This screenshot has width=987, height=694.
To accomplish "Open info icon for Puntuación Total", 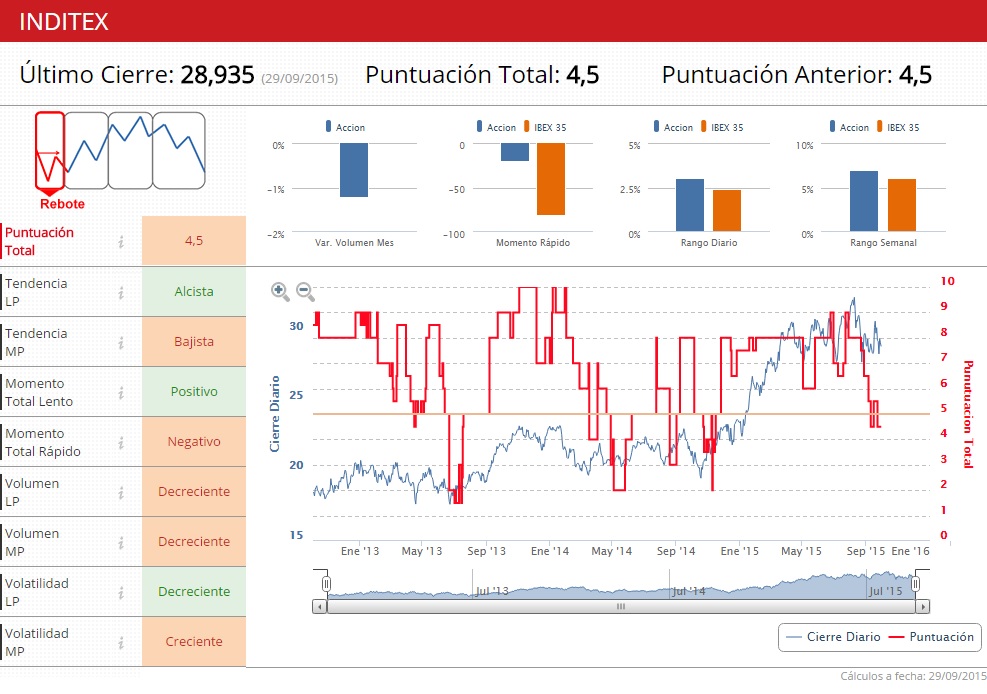I will 121,241.
